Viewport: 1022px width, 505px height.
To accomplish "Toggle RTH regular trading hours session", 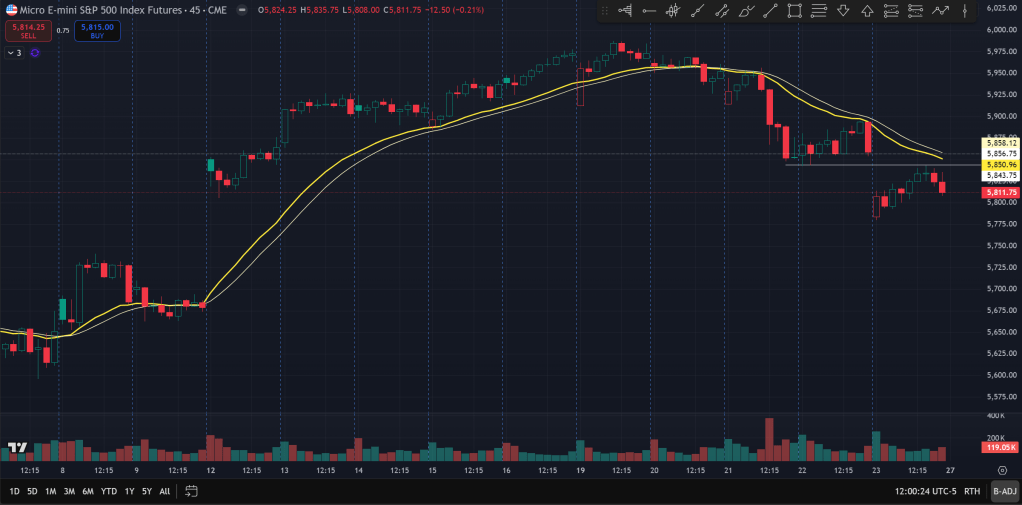I will click(971, 491).
